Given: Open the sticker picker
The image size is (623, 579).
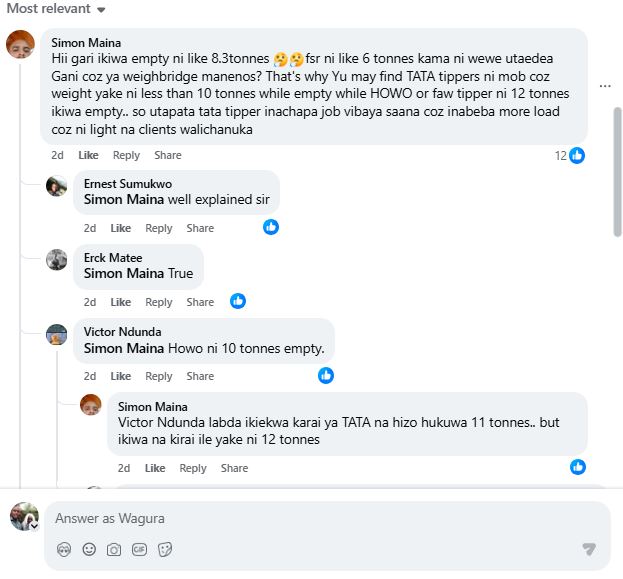Looking at the screenshot, I should (165, 549).
